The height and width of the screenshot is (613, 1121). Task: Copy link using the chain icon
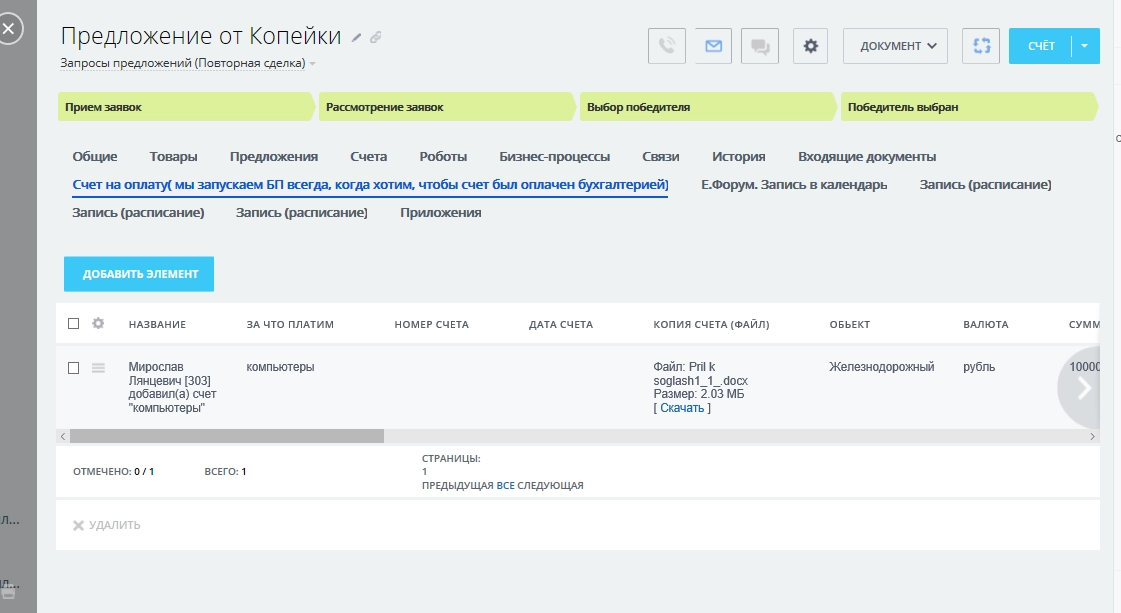[x=376, y=38]
